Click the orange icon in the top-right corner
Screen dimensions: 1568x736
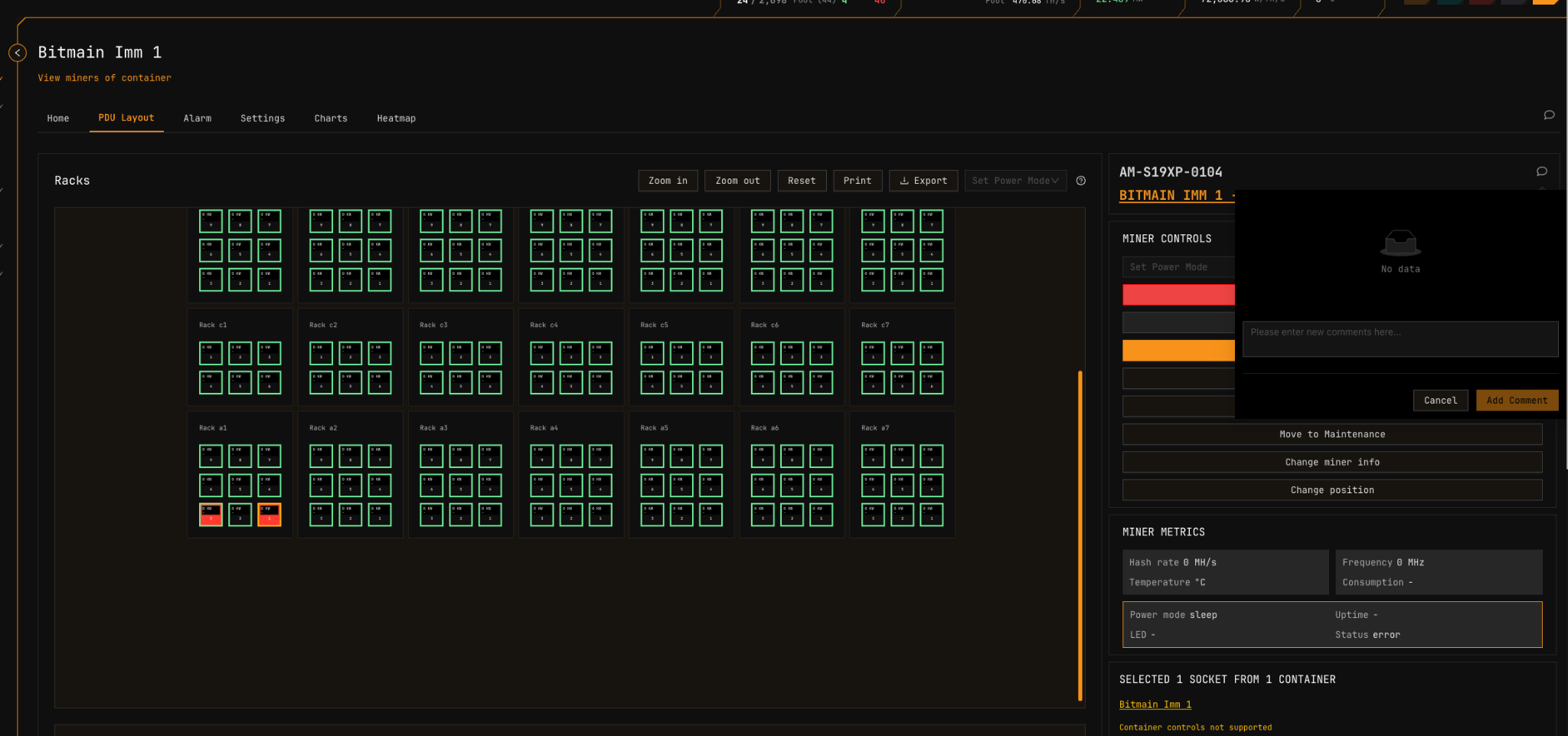[1544, 2]
